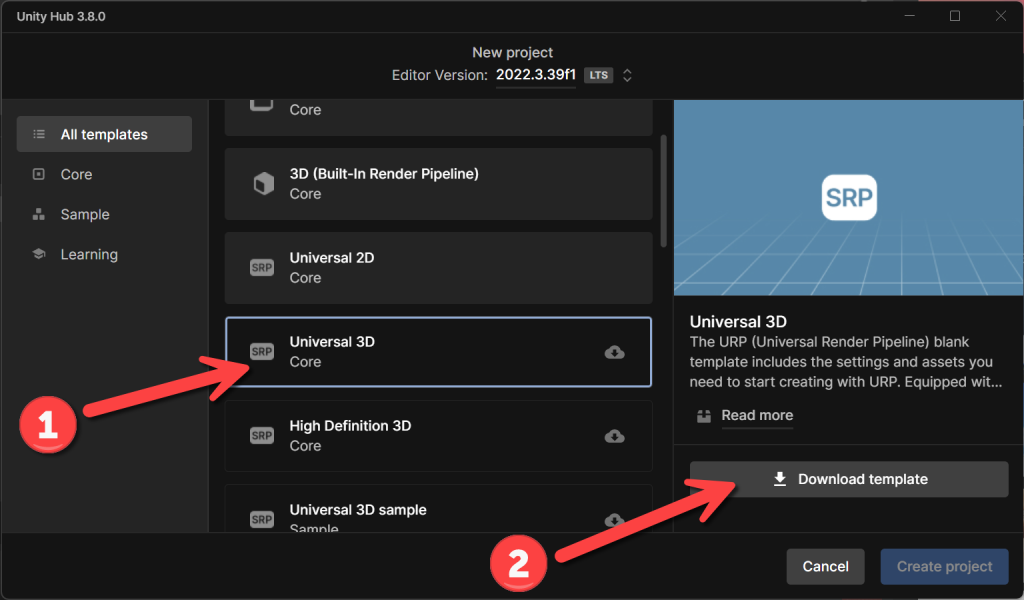
Task: Select the partially visible Core template at list top
Action: [438, 118]
